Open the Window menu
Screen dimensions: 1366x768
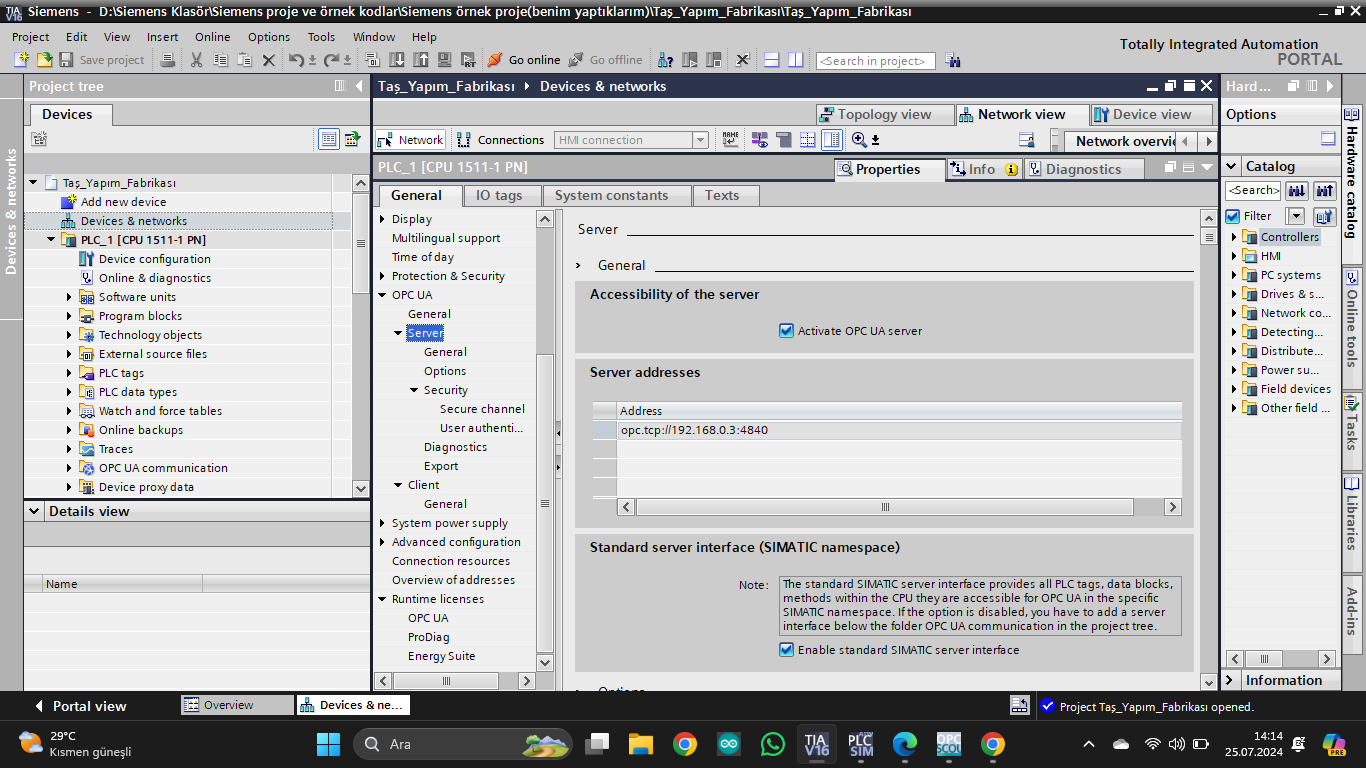point(374,37)
